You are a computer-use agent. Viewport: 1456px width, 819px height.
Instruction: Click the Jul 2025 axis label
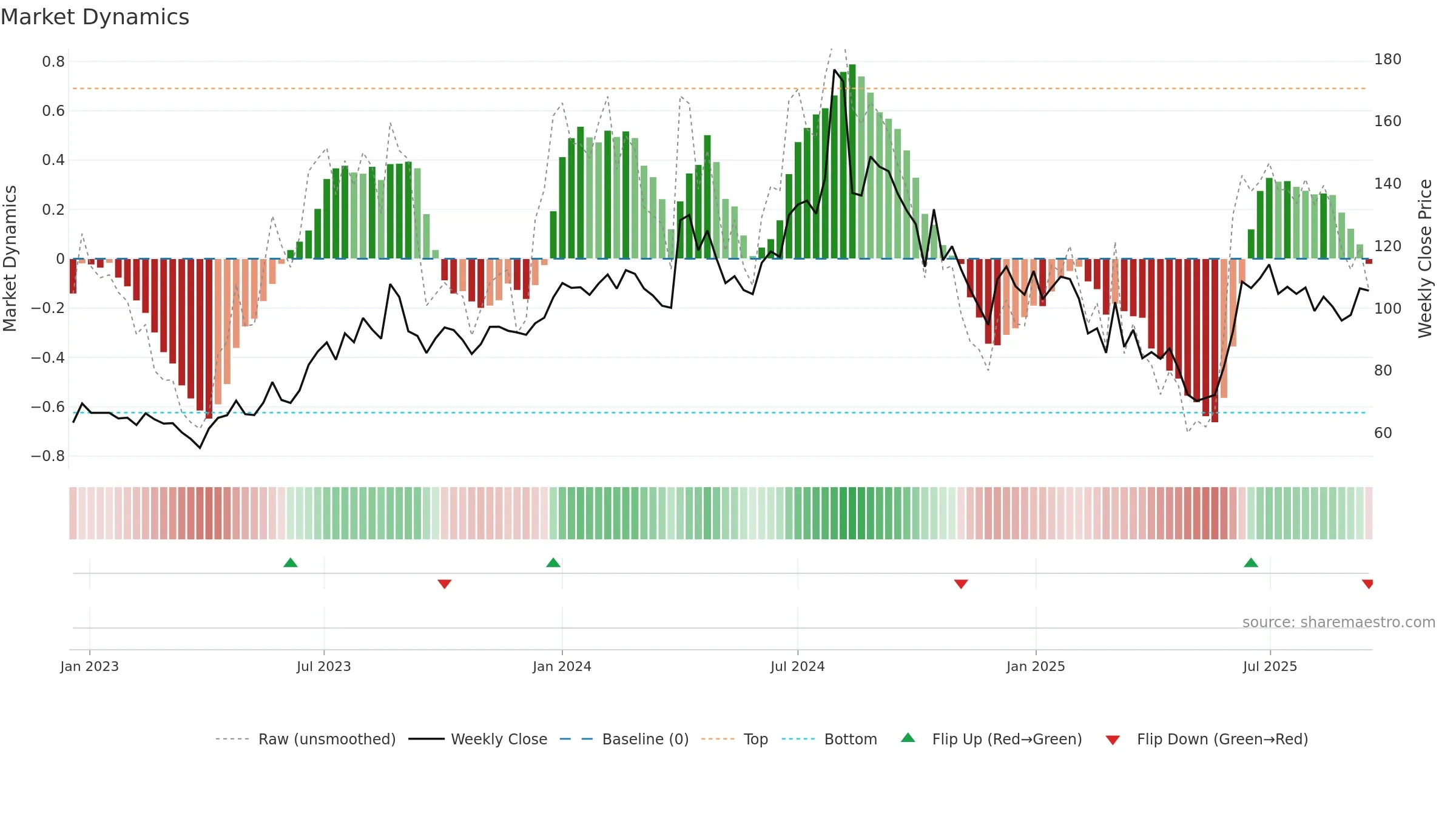1270,666
